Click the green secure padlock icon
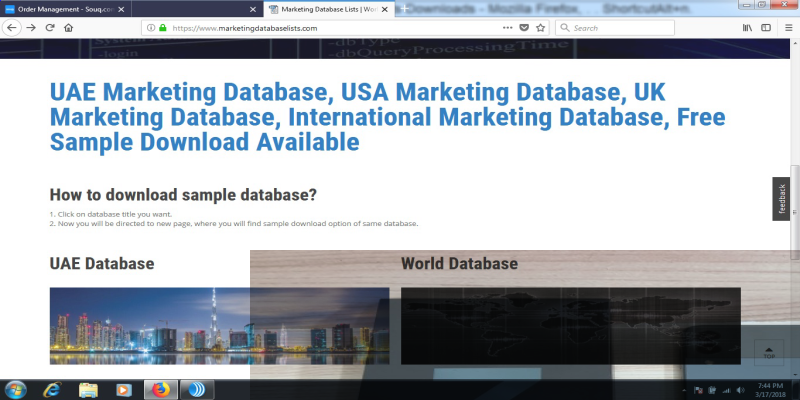The height and width of the screenshot is (400, 800). coord(163,28)
